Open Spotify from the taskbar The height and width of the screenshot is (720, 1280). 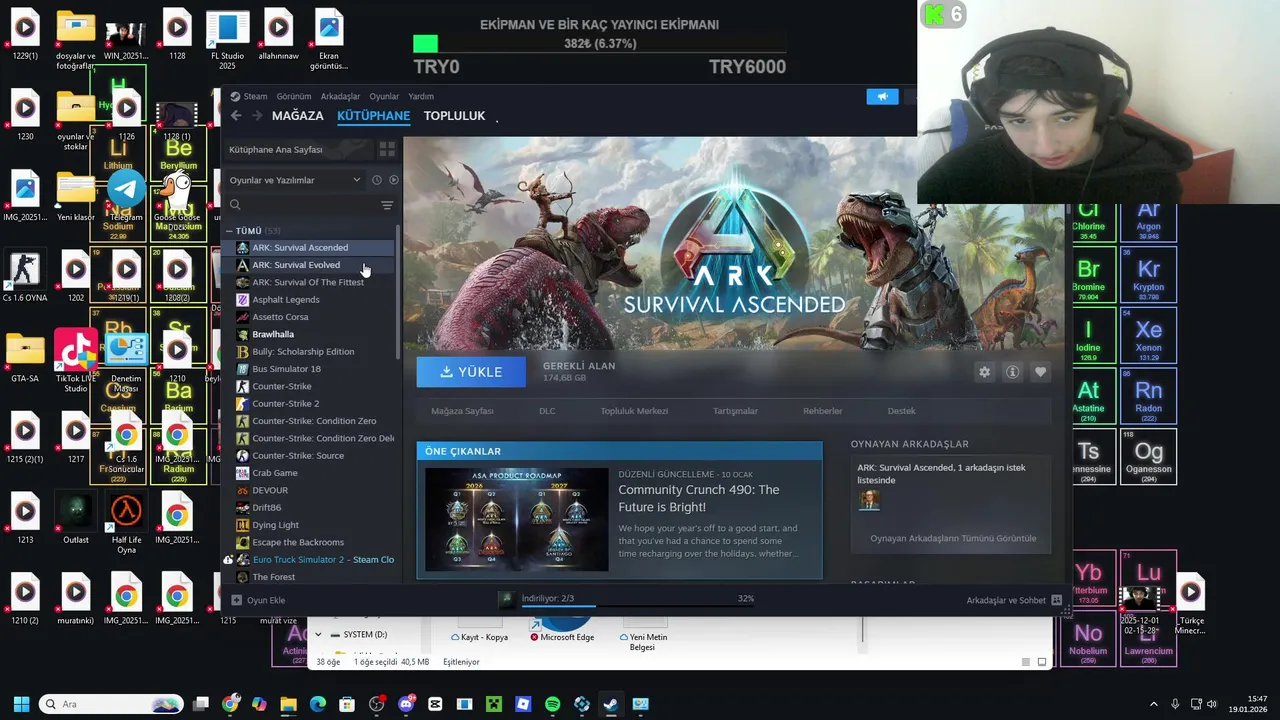[x=553, y=704]
